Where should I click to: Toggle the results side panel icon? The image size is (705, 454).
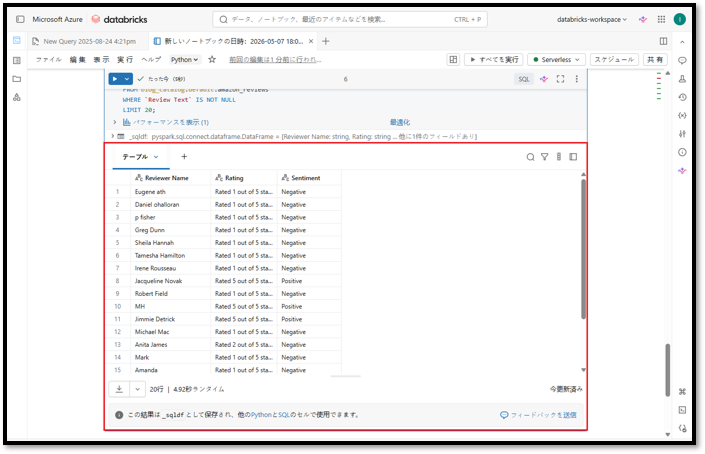pyautogui.click(x=573, y=157)
